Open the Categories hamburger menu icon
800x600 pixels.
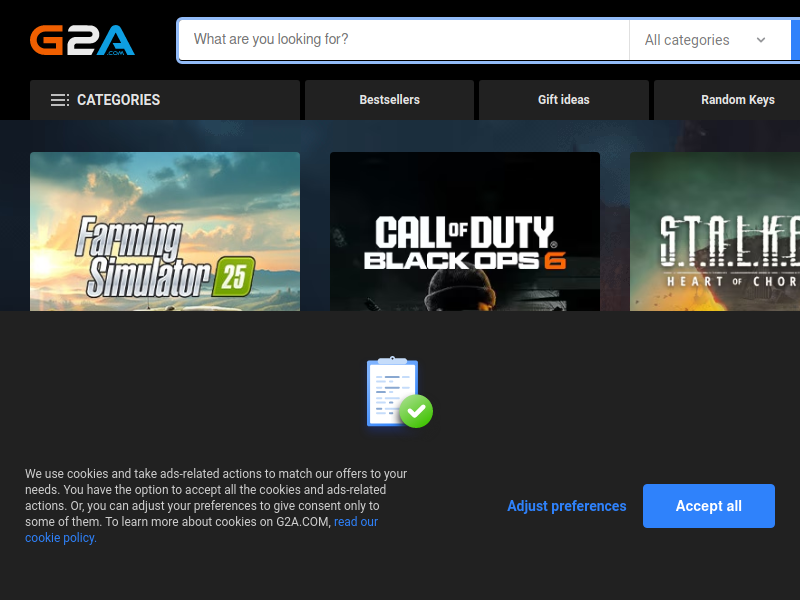click(60, 100)
